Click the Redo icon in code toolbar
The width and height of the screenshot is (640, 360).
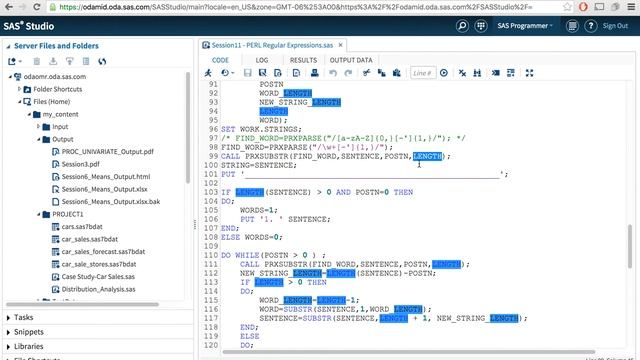[348, 73]
